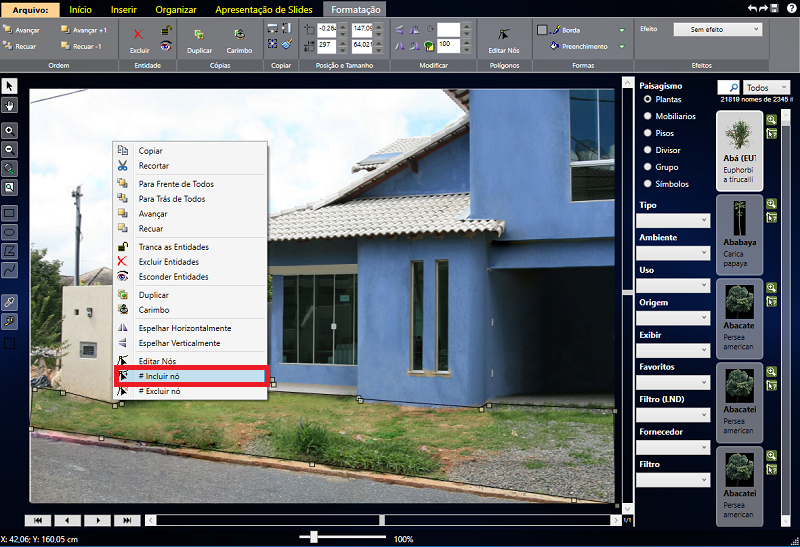Pick the rectangle shape tool
The height and width of the screenshot is (547, 800).
coord(9,213)
